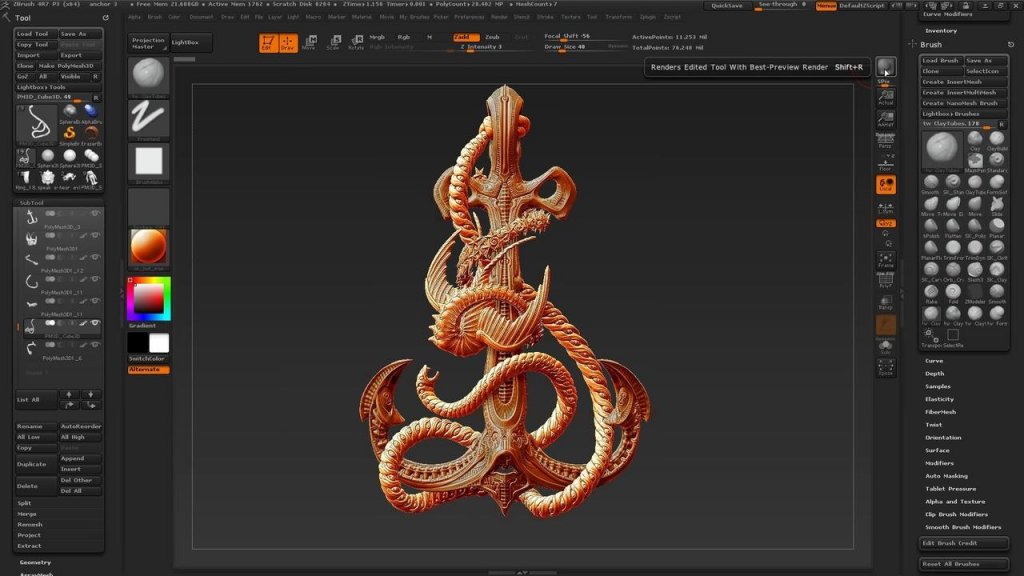Expand the FiberMesh brush section

(x=940, y=412)
